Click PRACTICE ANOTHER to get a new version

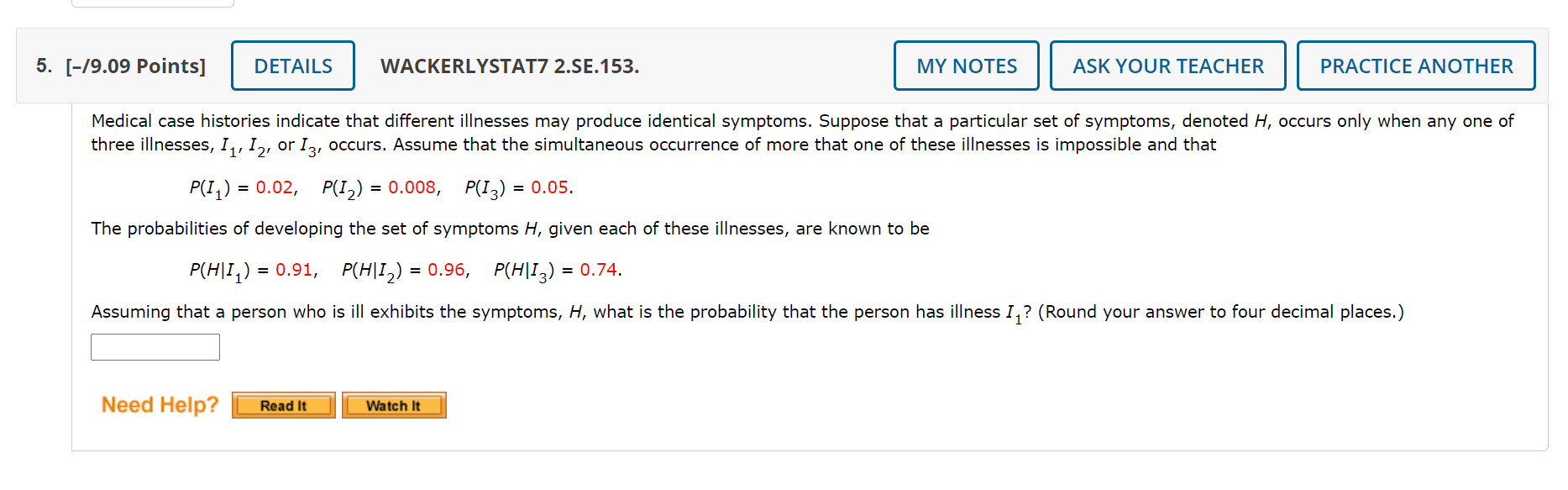tap(1416, 66)
